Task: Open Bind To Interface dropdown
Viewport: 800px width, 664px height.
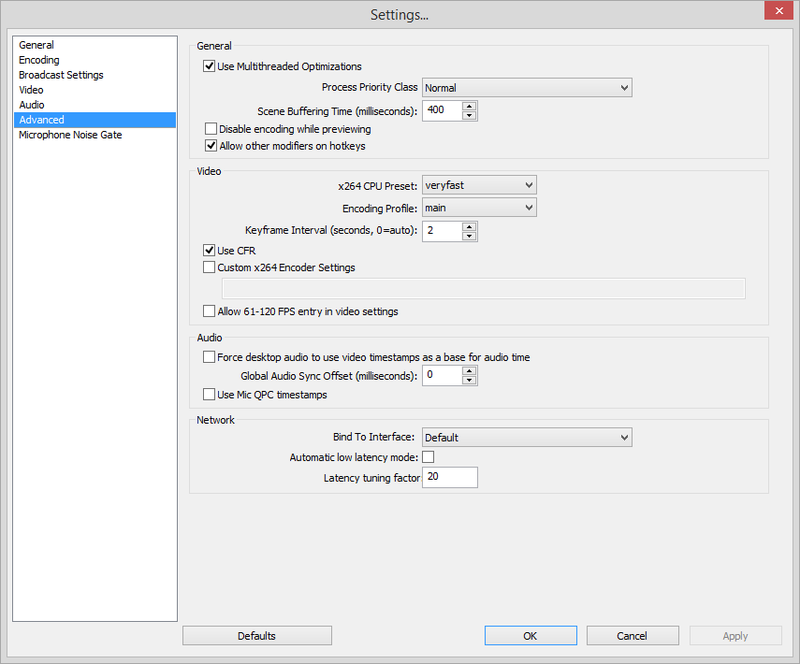Action: coord(527,437)
